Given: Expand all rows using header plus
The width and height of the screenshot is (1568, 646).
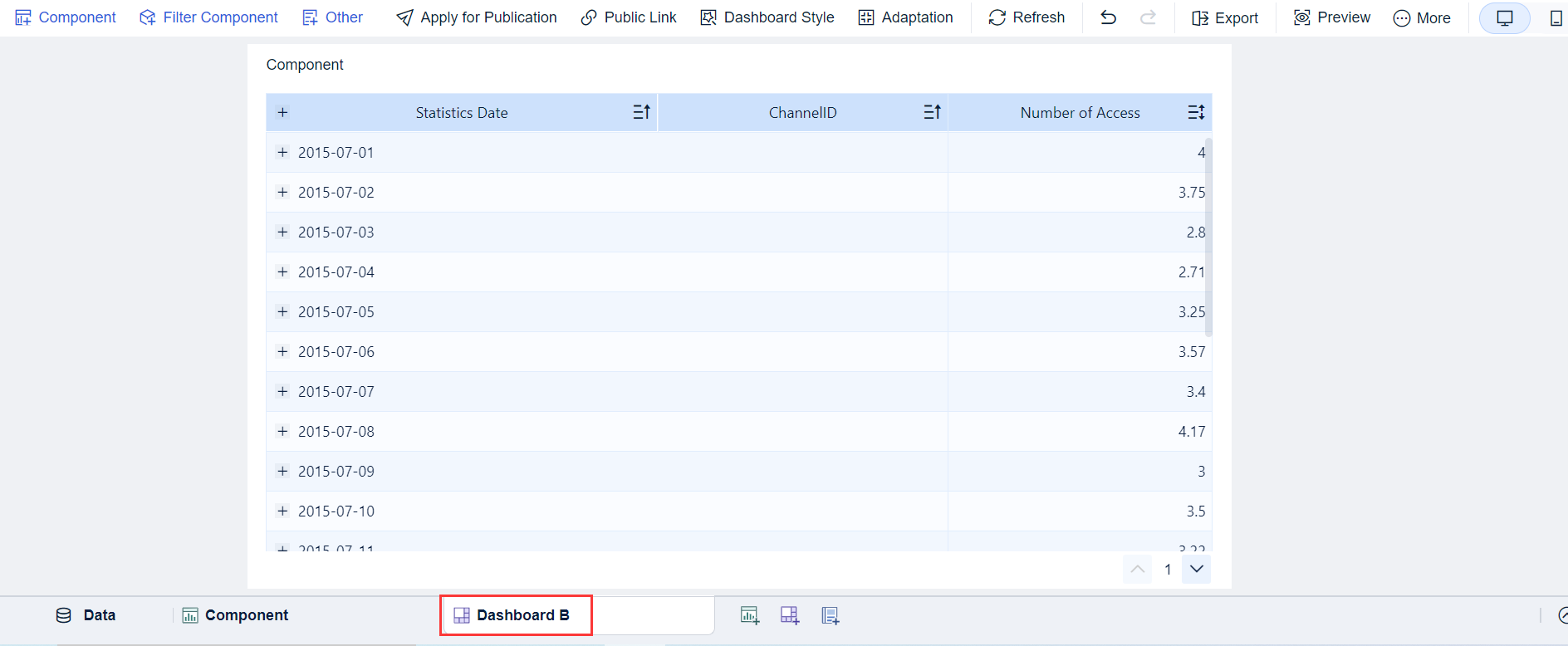Looking at the screenshot, I should [x=282, y=112].
